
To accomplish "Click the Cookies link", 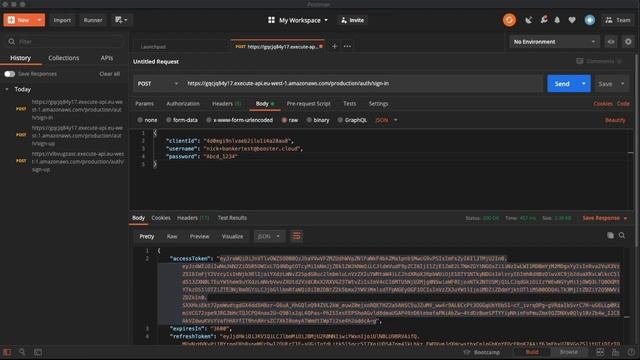I will coord(602,104).
